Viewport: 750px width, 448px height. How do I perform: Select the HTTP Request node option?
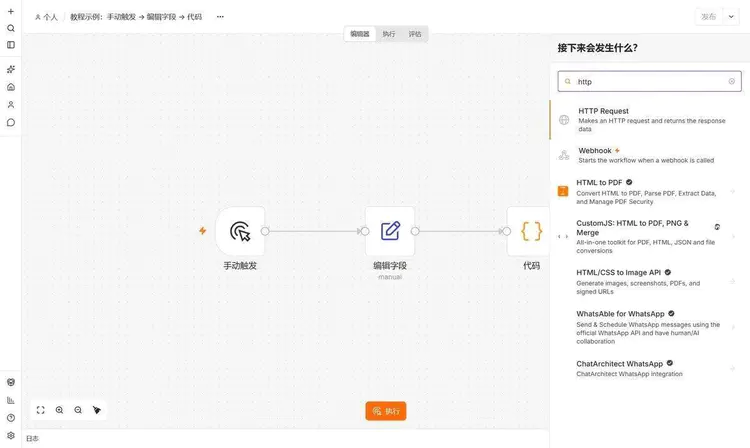(x=650, y=120)
